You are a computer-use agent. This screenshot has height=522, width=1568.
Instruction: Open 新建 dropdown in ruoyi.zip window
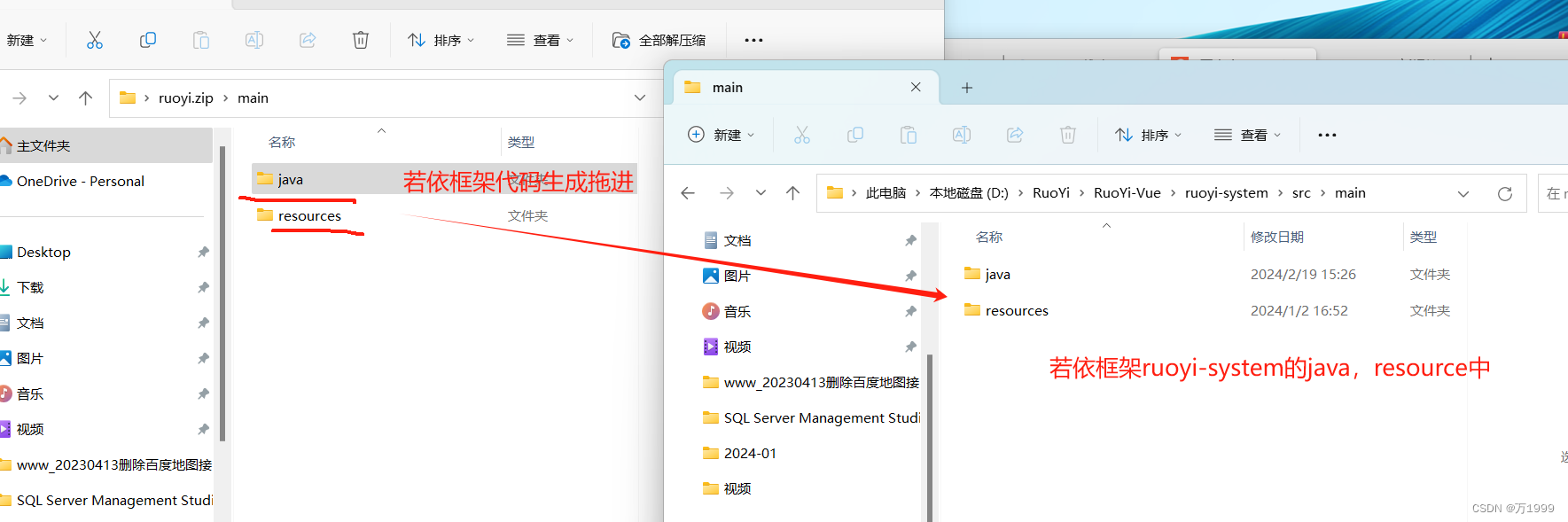pyautogui.click(x=27, y=40)
